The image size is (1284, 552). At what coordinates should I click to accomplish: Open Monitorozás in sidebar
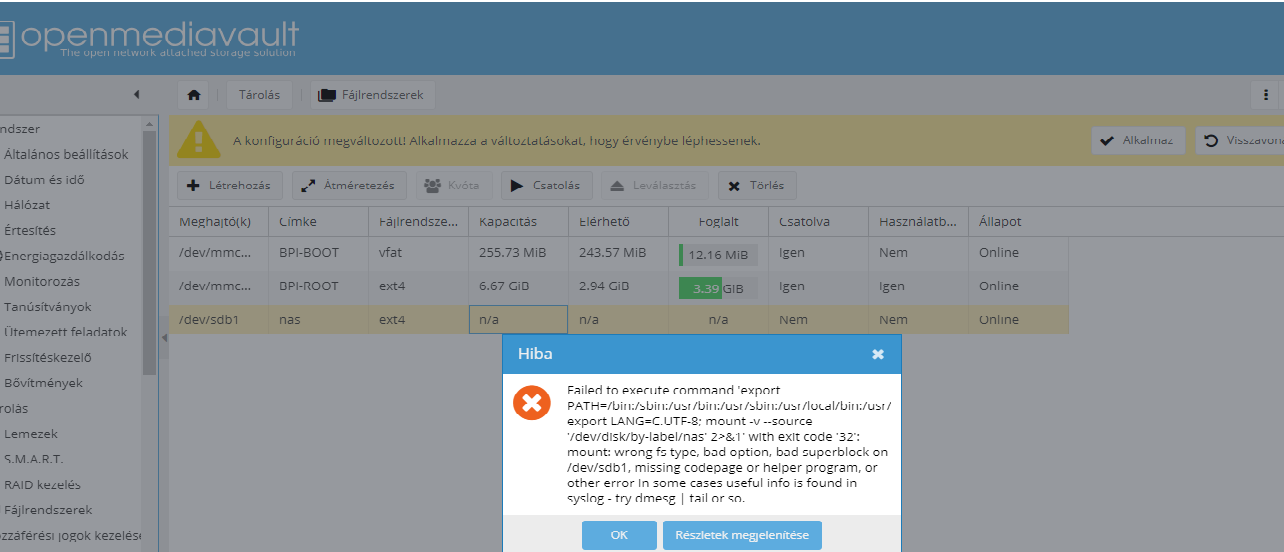(x=42, y=281)
